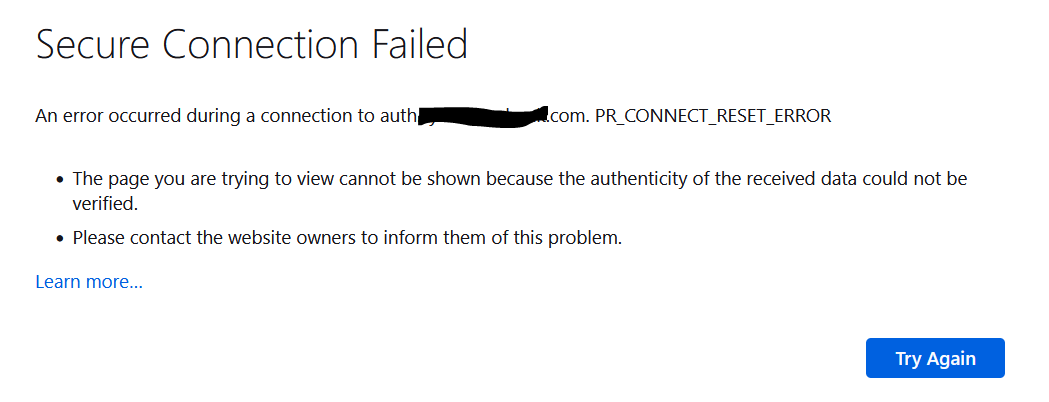Click the second bullet point marker
Image resolution: width=1049 pixels, height=402 pixels.
click(60, 238)
